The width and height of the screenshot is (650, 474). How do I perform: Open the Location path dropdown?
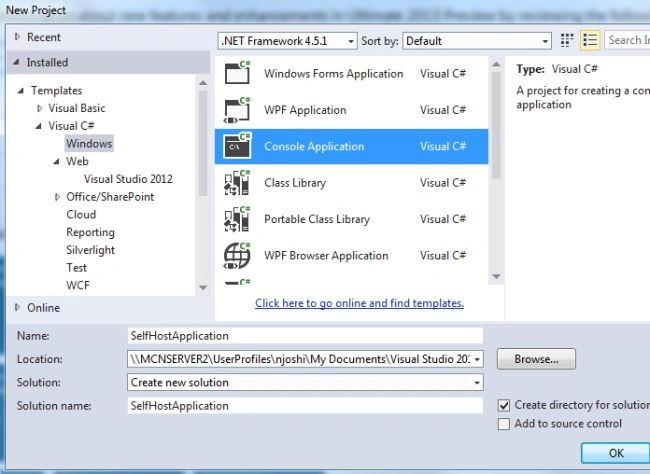tap(477, 359)
